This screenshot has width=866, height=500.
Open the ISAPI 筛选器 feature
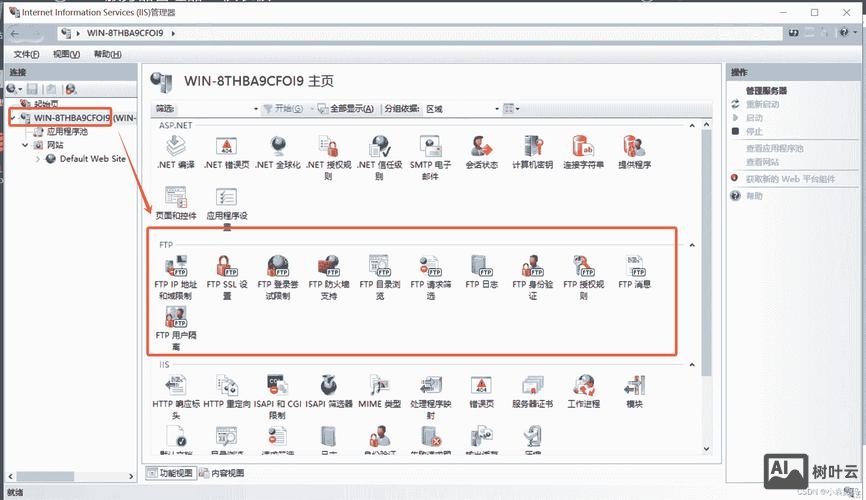(x=329, y=391)
